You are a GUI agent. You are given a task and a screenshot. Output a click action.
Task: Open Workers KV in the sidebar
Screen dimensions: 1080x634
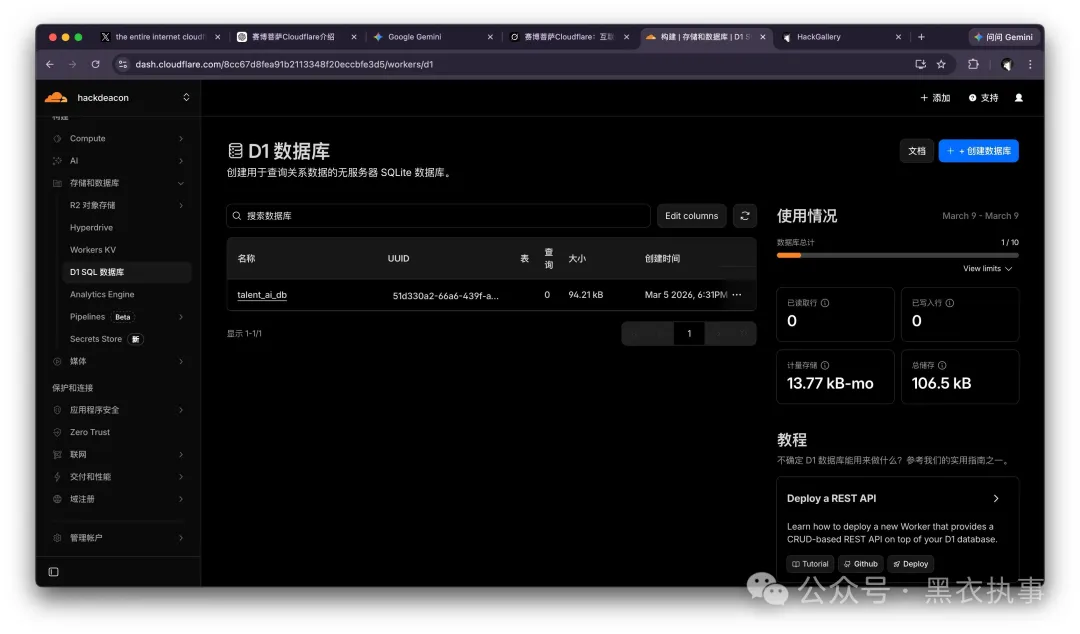tap(92, 249)
